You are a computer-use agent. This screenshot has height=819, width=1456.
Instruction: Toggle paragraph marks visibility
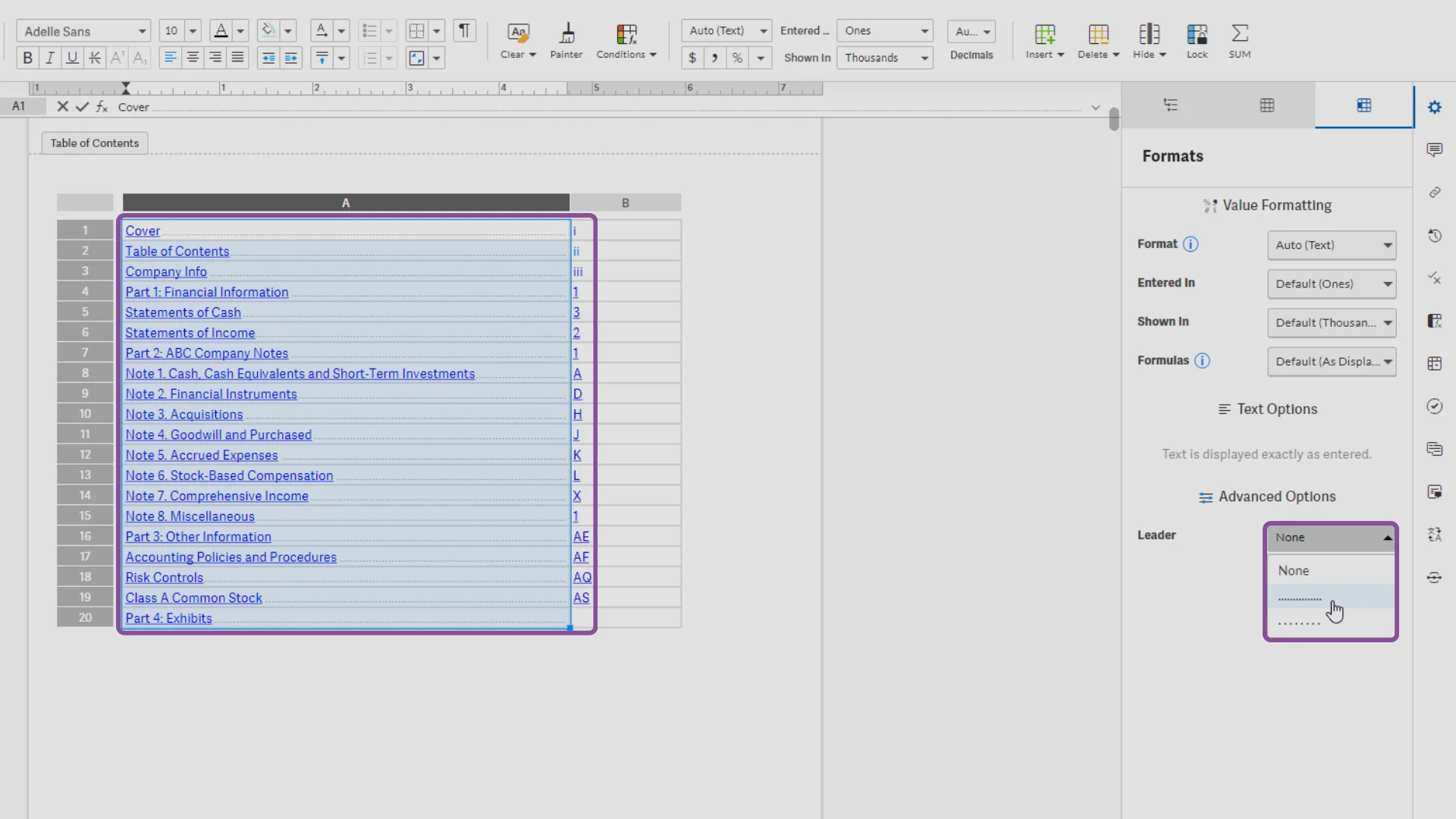click(x=464, y=31)
